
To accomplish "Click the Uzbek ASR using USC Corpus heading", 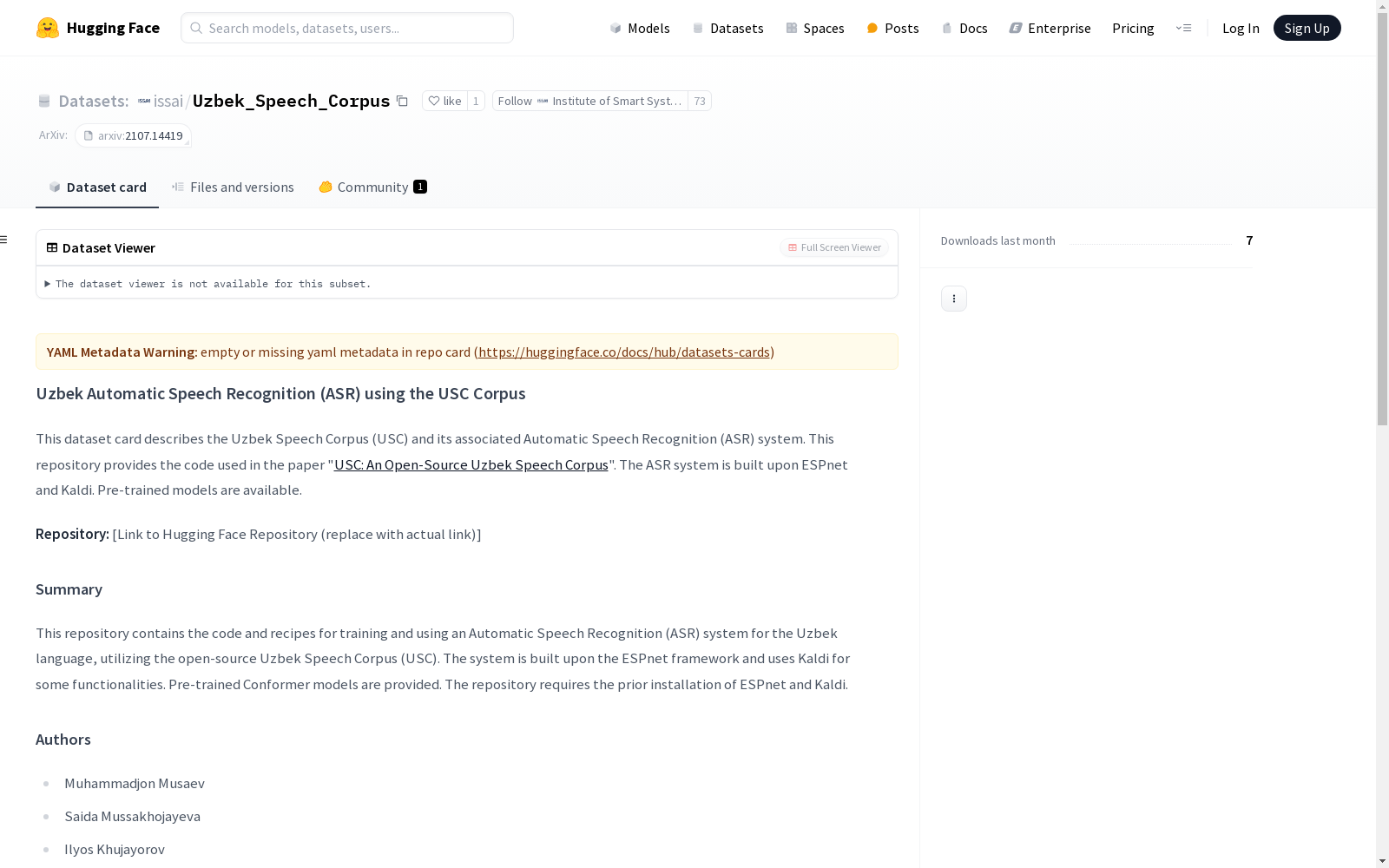I will 280,393.
